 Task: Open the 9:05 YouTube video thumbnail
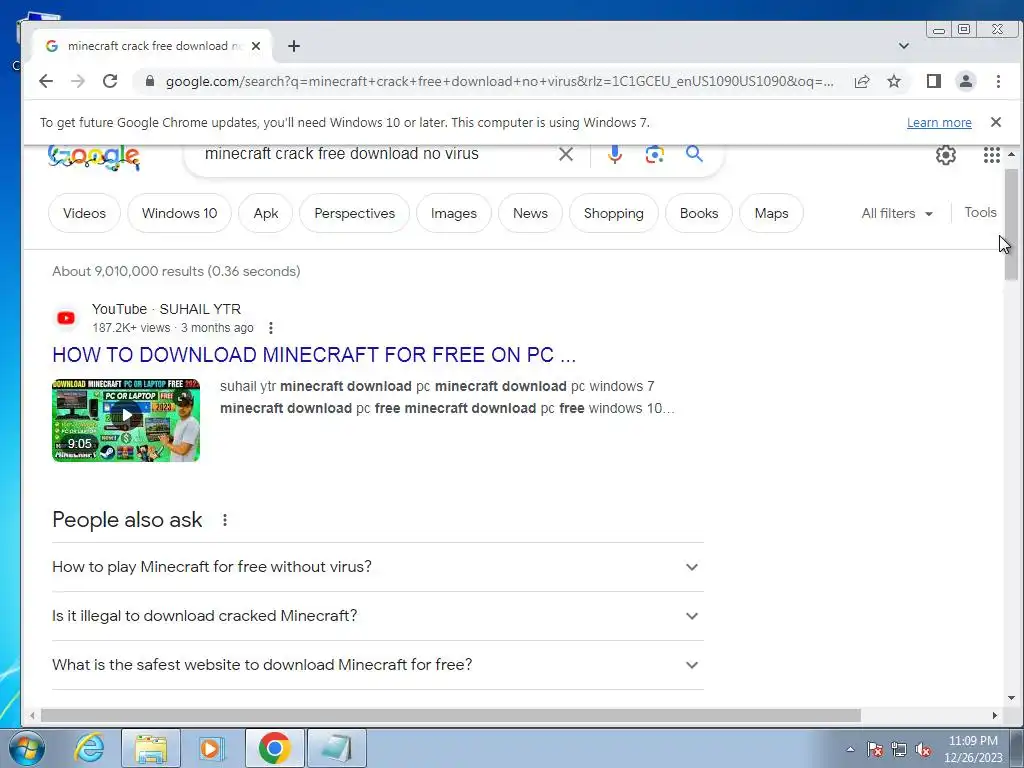(x=126, y=420)
